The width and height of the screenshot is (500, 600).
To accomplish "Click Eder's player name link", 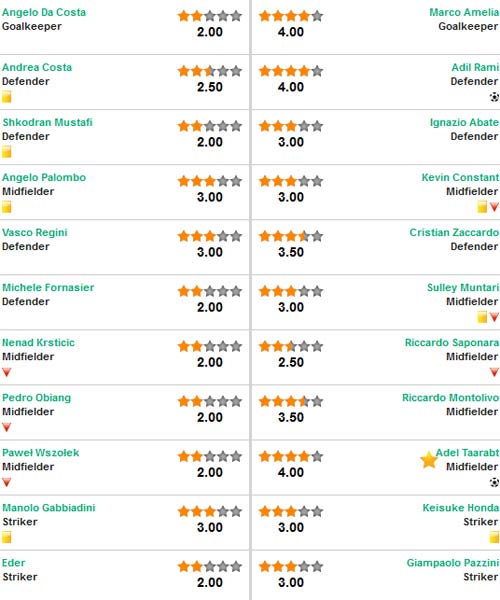I will 13,563.
